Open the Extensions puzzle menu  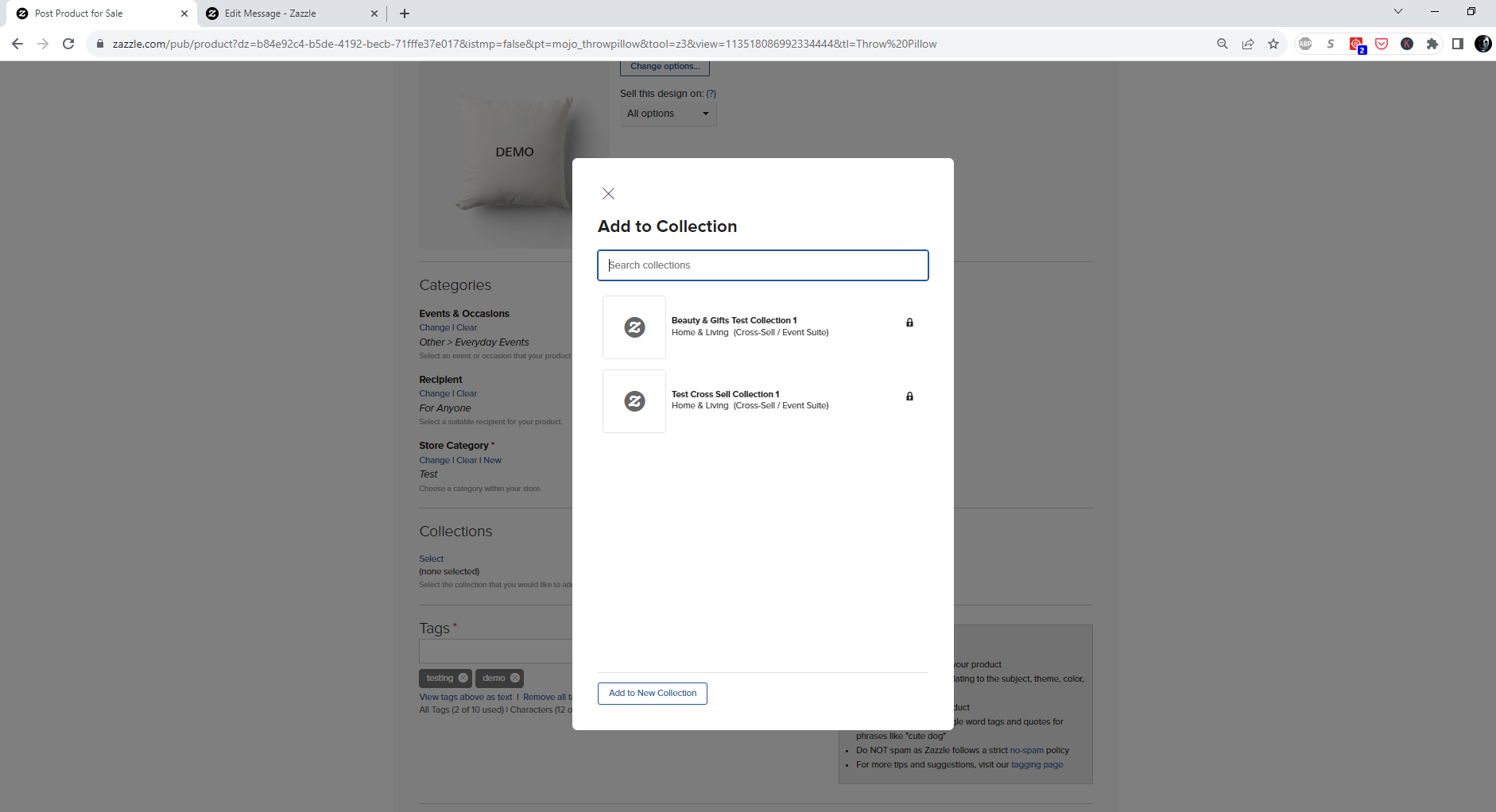click(1432, 44)
